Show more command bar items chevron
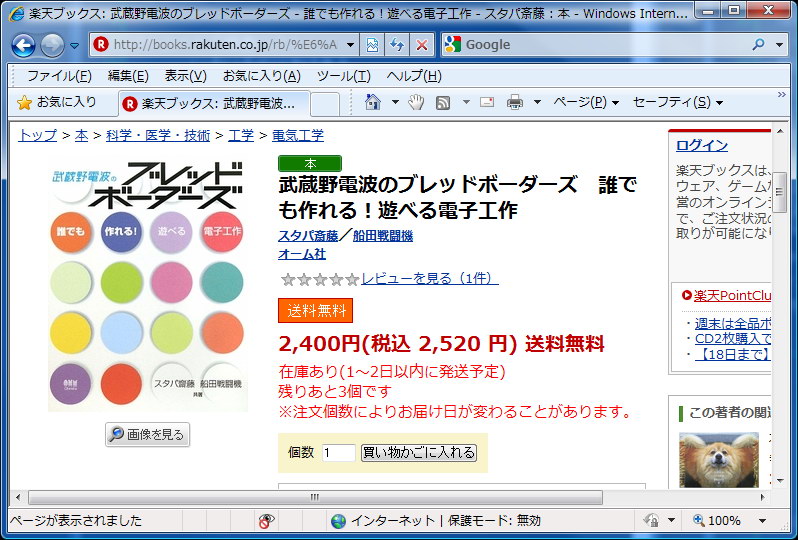 click(782, 95)
